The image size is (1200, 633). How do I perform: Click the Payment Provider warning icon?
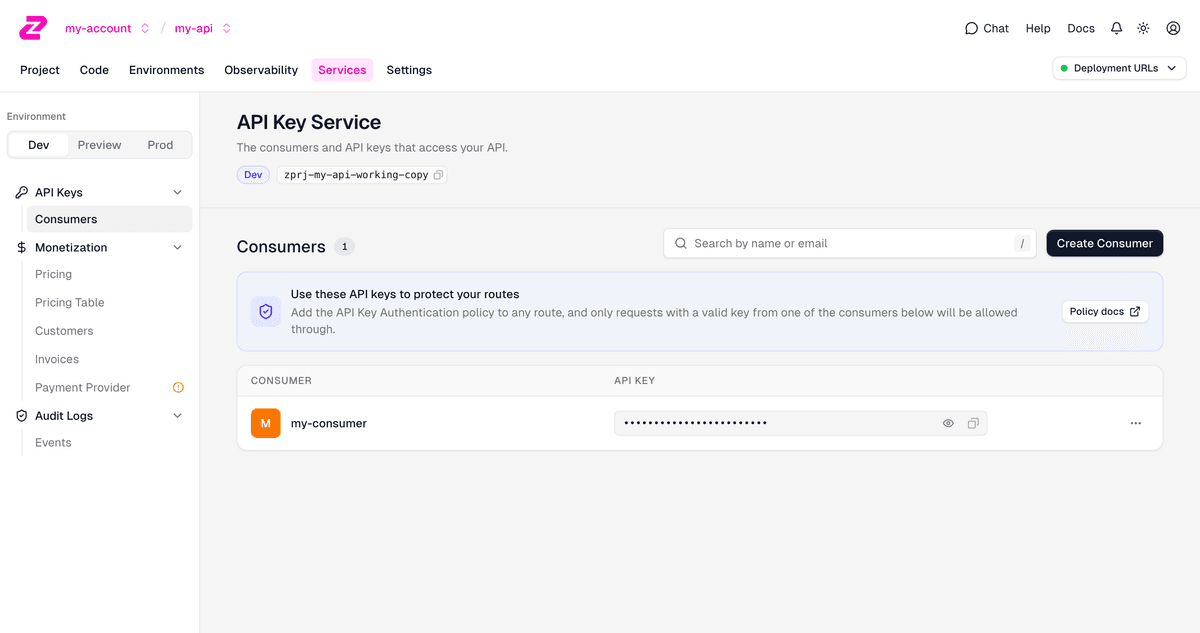[x=179, y=387]
